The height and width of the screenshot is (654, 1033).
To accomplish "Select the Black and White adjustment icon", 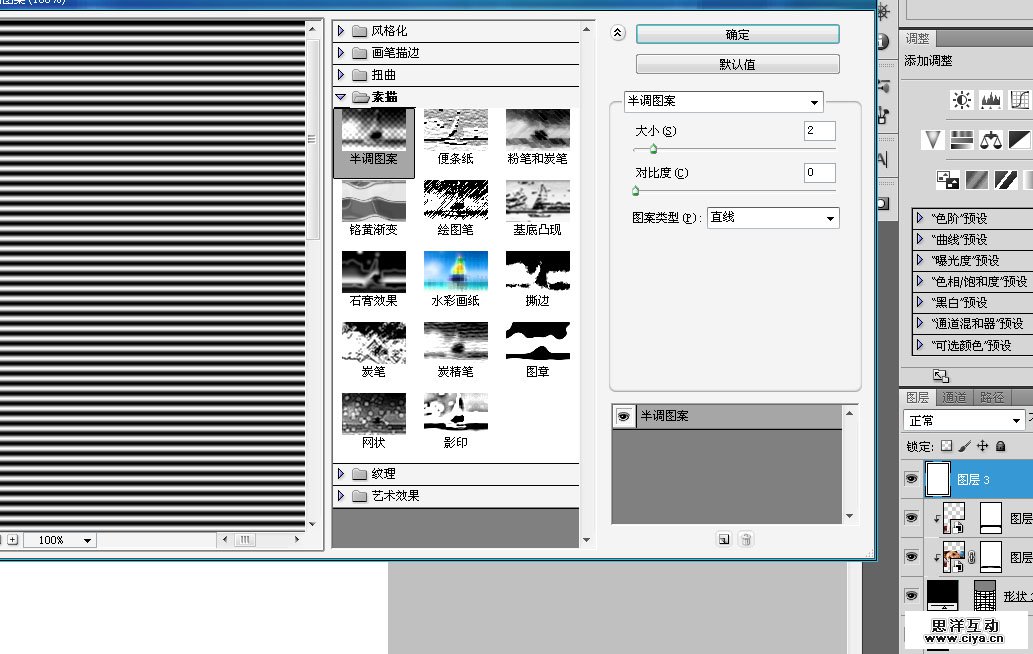I will (1021, 140).
